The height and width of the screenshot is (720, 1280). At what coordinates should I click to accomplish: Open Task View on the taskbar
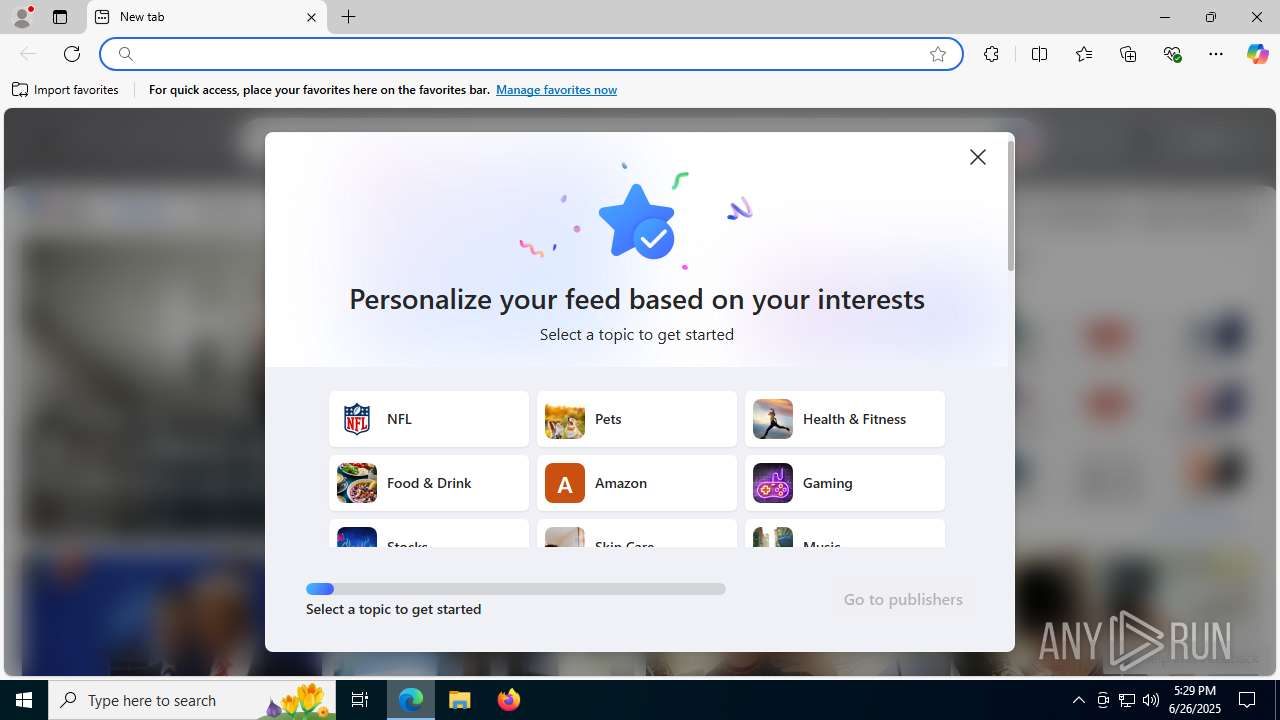[360, 700]
